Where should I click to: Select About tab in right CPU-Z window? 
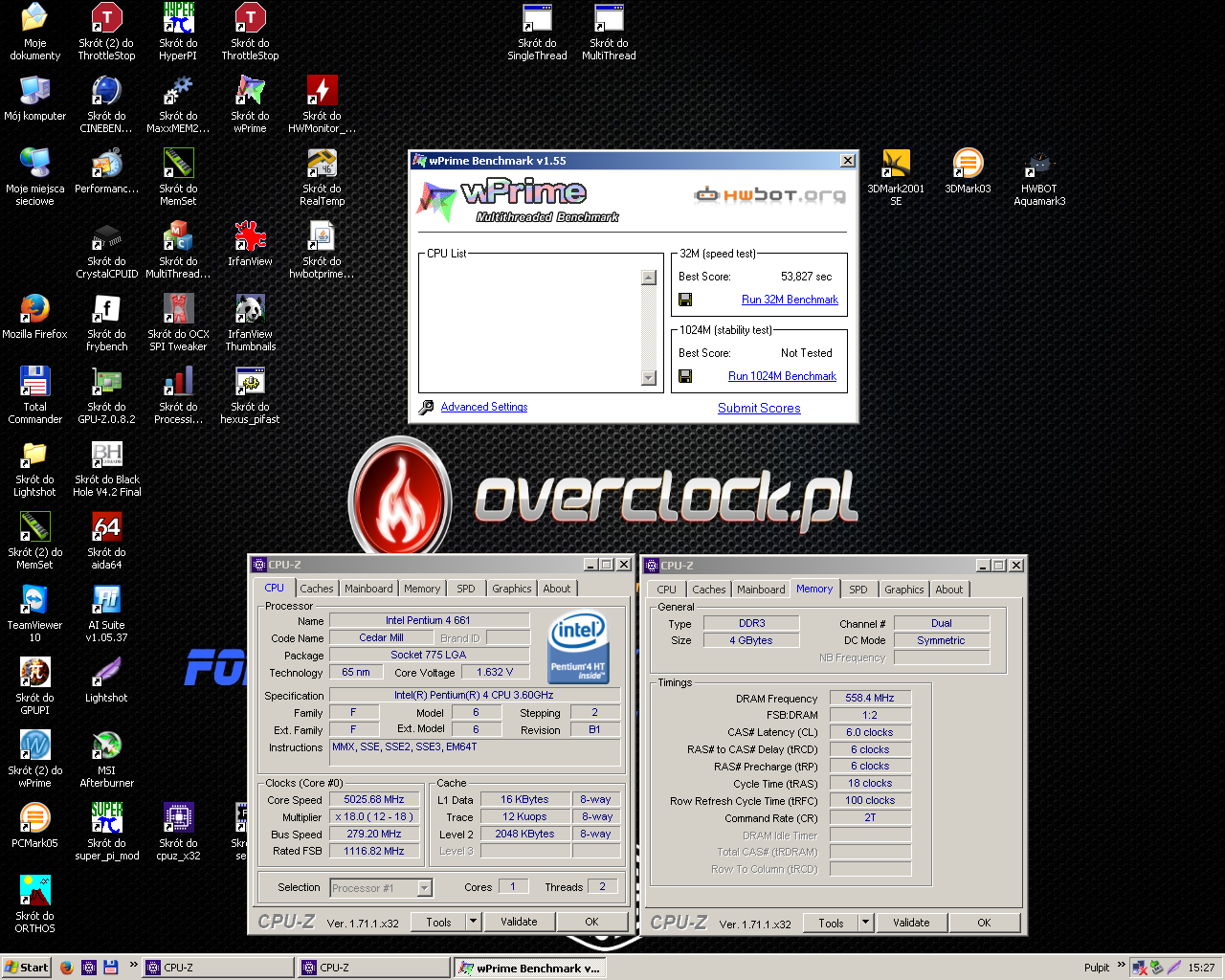(x=949, y=590)
